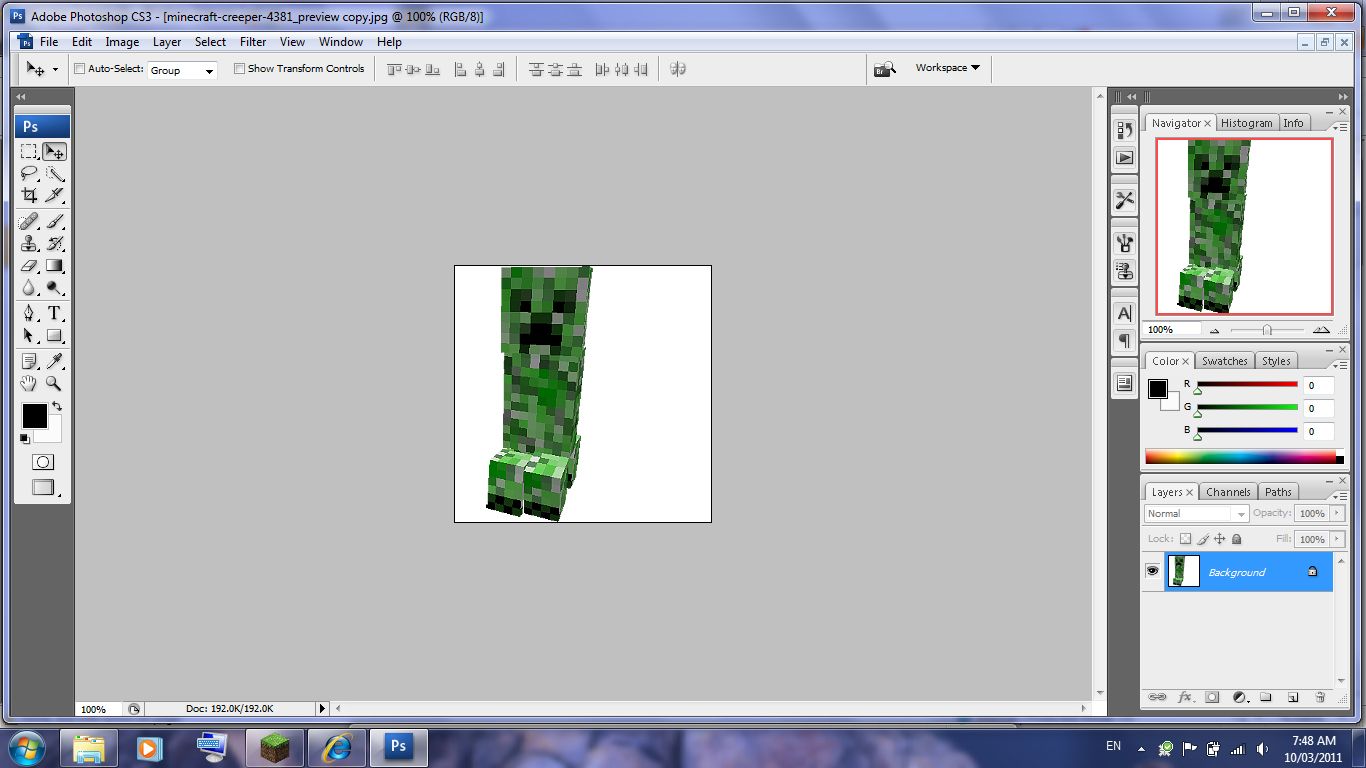This screenshot has width=1366, height=768.
Task: Open the Layers panel options menu
Action: (x=1340, y=496)
